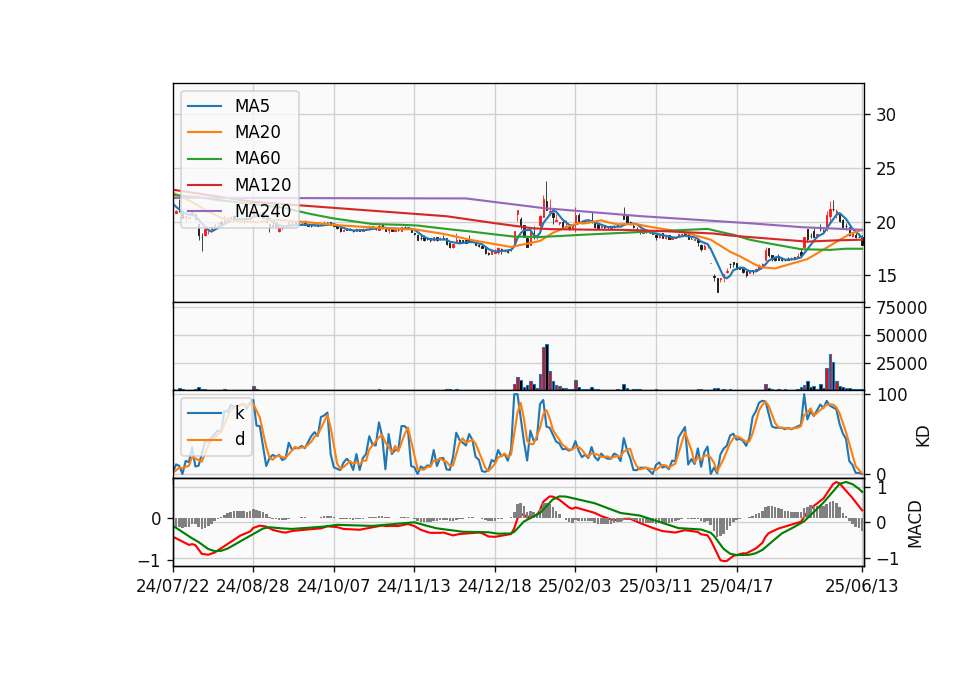
Task: Click the price axis value 30
Action: pos(886,115)
